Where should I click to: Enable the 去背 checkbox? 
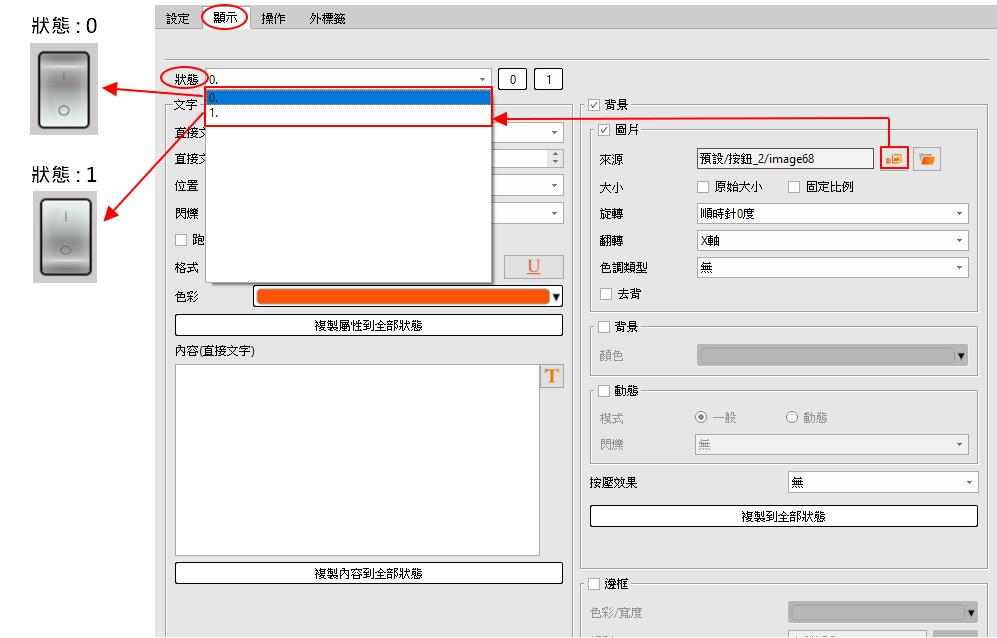point(605,294)
